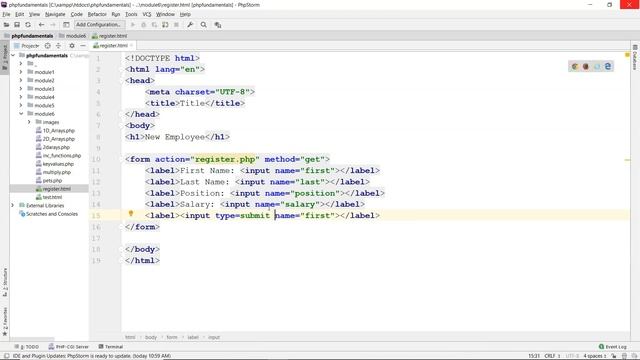Click the locate target icon in Project panel
Image resolution: width=640 pixels, height=360 pixels.
point(48,46)
